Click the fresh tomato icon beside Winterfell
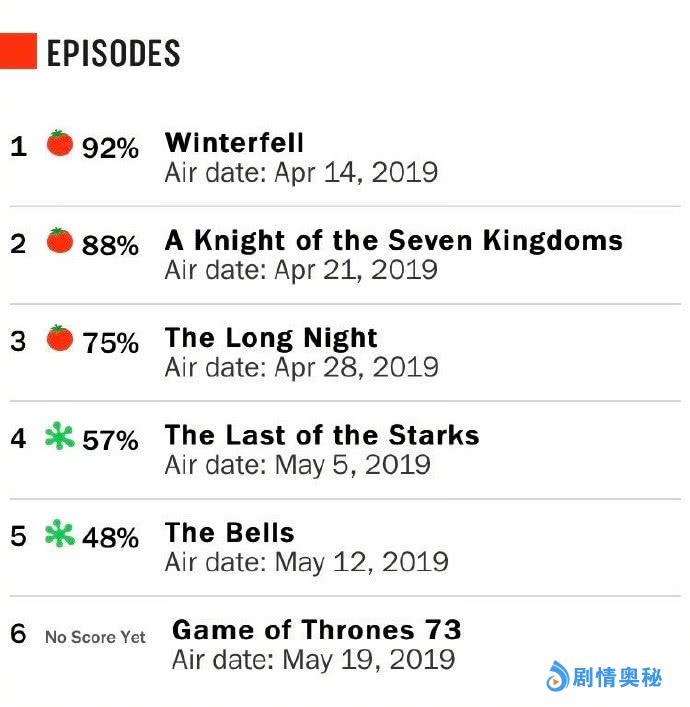The height and width of the screenshot is (707, 690). pyautogui.click(x=60, y=144)
